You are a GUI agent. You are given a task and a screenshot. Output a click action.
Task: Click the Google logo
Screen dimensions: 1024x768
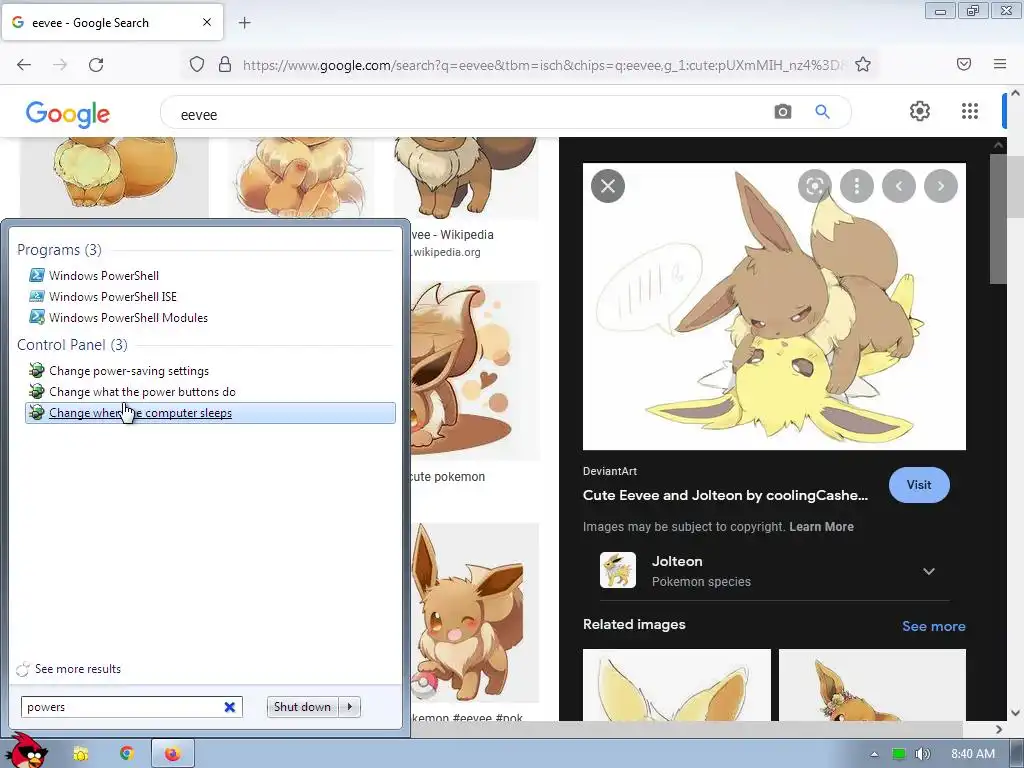coord(68,114)
